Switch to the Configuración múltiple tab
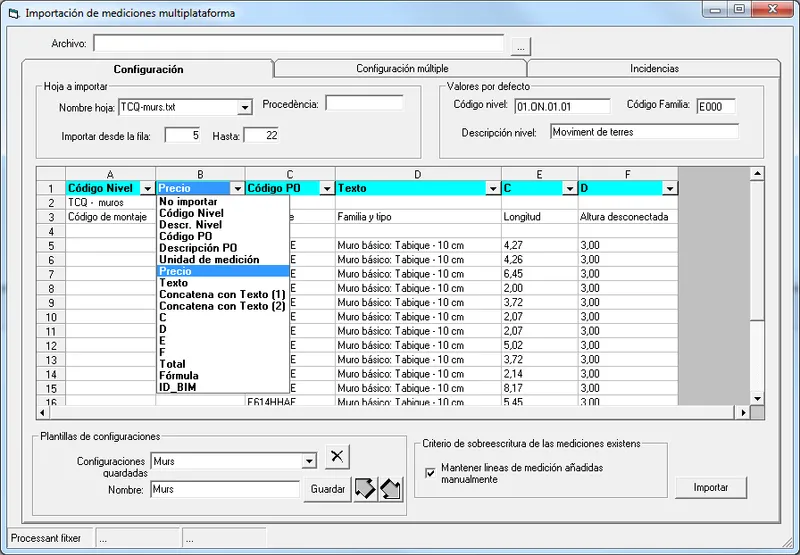Image resolution: width=800 pixels, height=555 pixels. [x=402, y=68]
